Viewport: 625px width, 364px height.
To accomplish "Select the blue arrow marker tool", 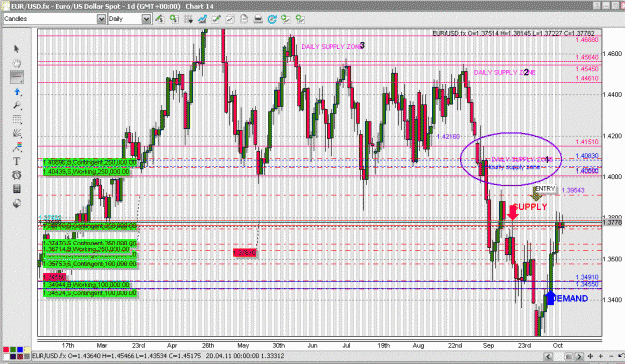I will click(x=16, y=92).
